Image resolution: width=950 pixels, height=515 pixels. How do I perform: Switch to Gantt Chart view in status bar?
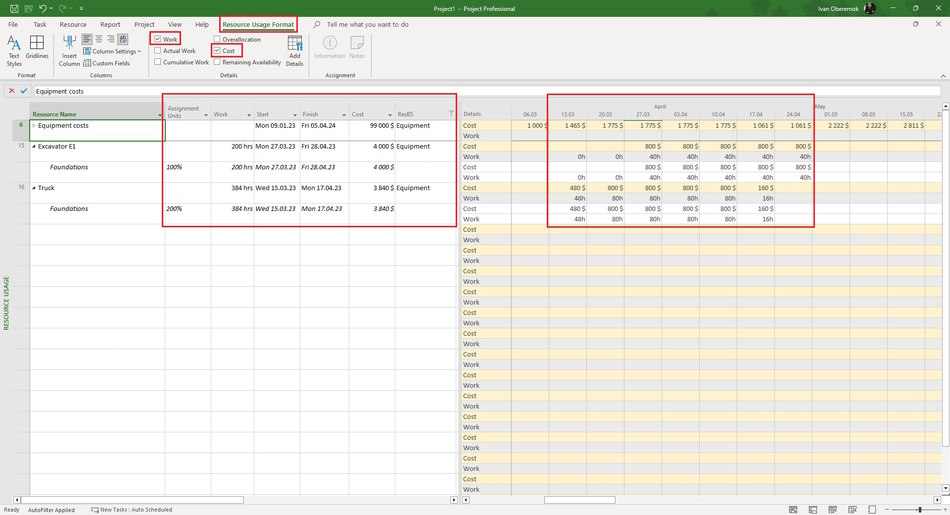(793, 510)
